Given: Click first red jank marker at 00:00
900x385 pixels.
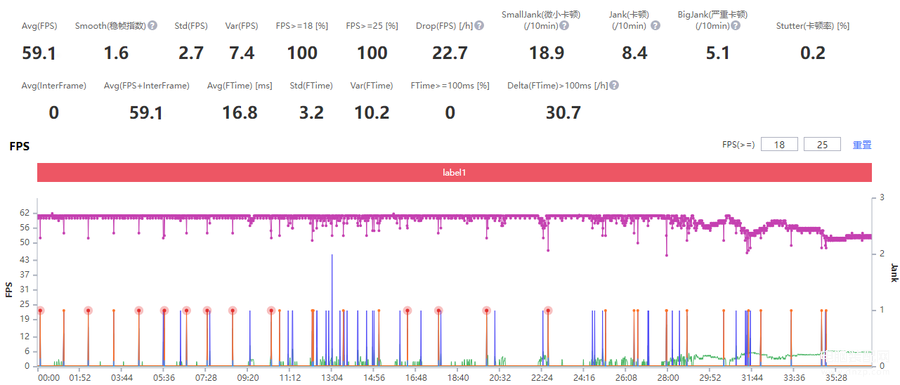Looking at the screenshot, I should click(40, 310).
